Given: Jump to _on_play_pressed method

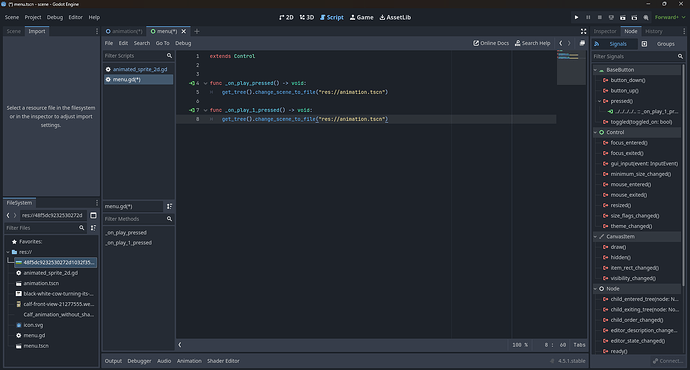Looking at the screenshot, I should coord(126,233).
